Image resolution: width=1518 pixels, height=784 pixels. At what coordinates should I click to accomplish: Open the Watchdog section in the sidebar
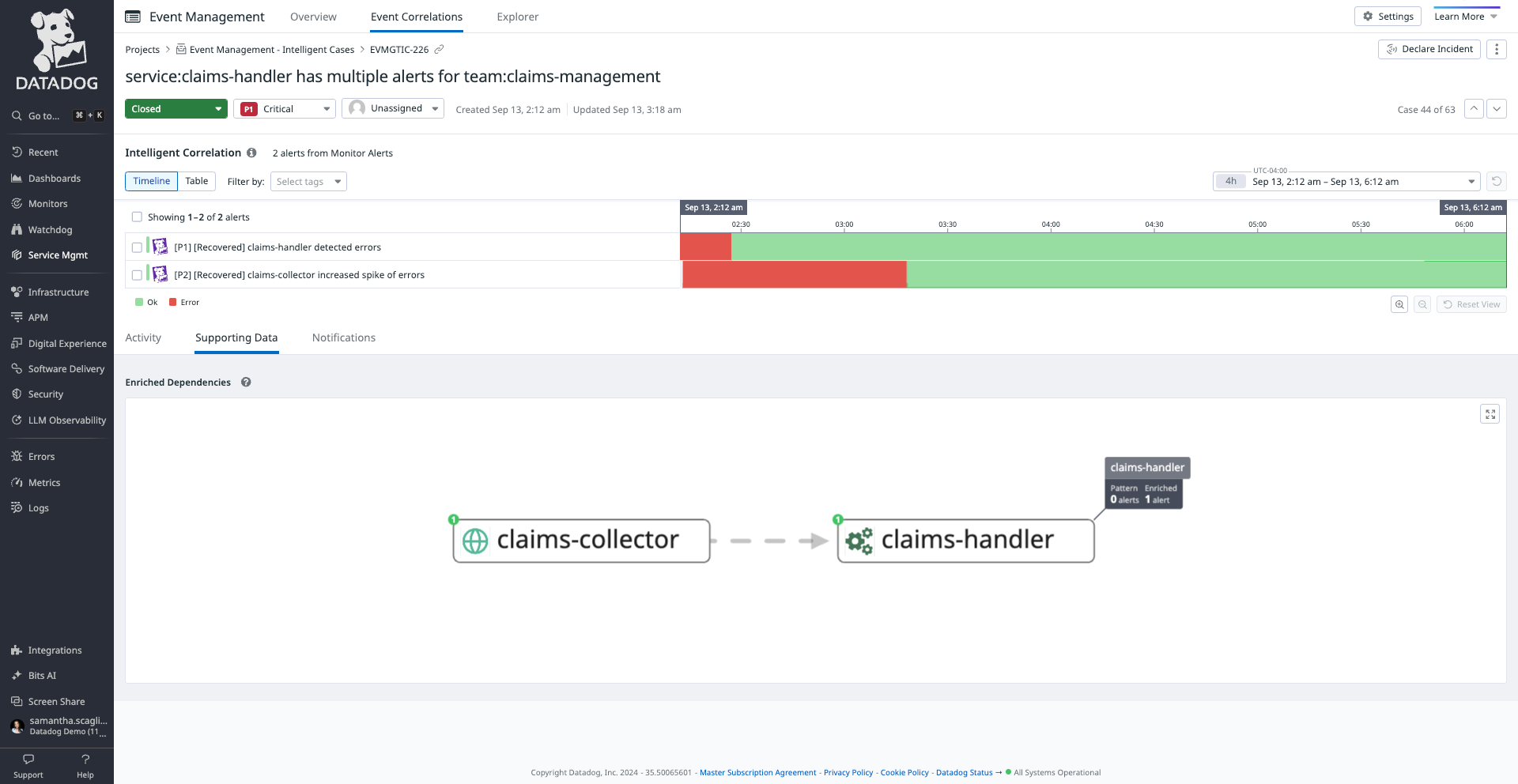pyautogui.click(x=51, y=229)
